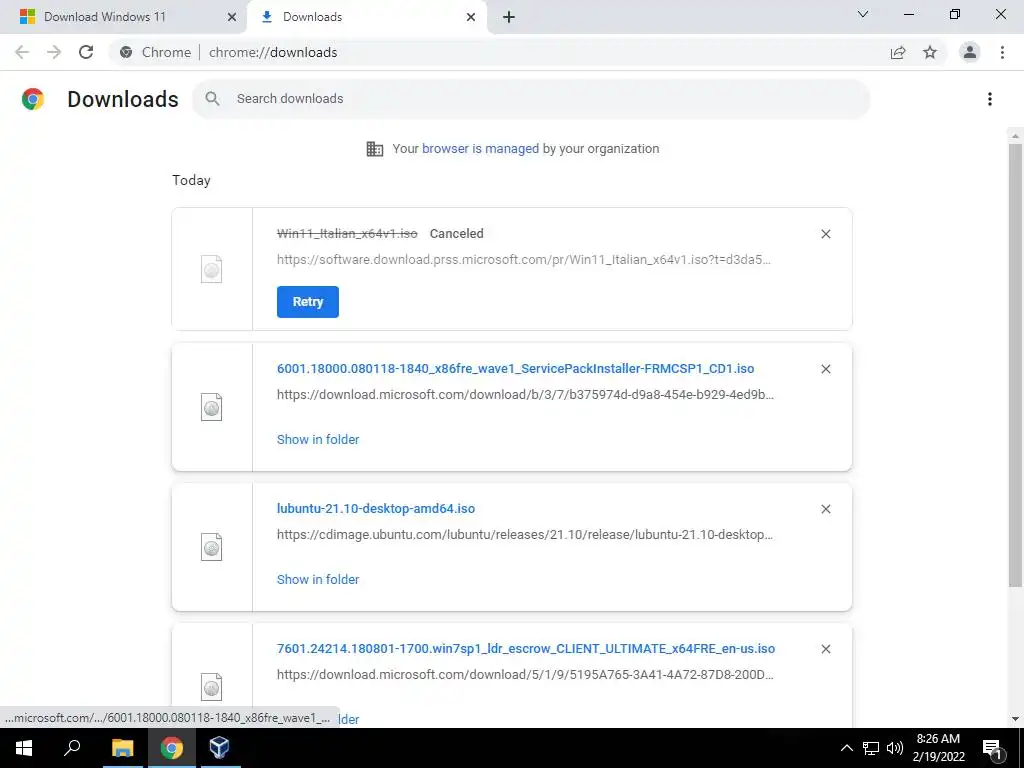The height and width of the screenshot is (768, 1024).
Task: Open lubuntu-21.10-desktop-amd64.iso file link
Action: 376,508
